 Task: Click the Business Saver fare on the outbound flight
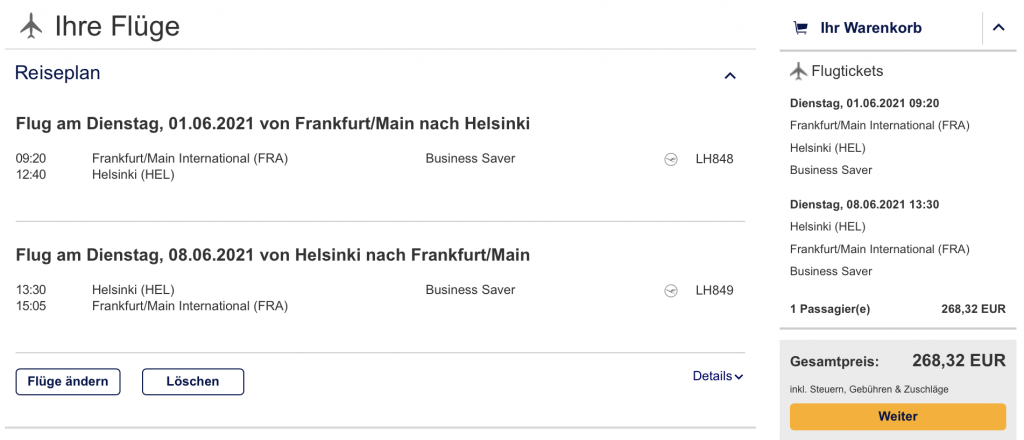click(470, 158)
